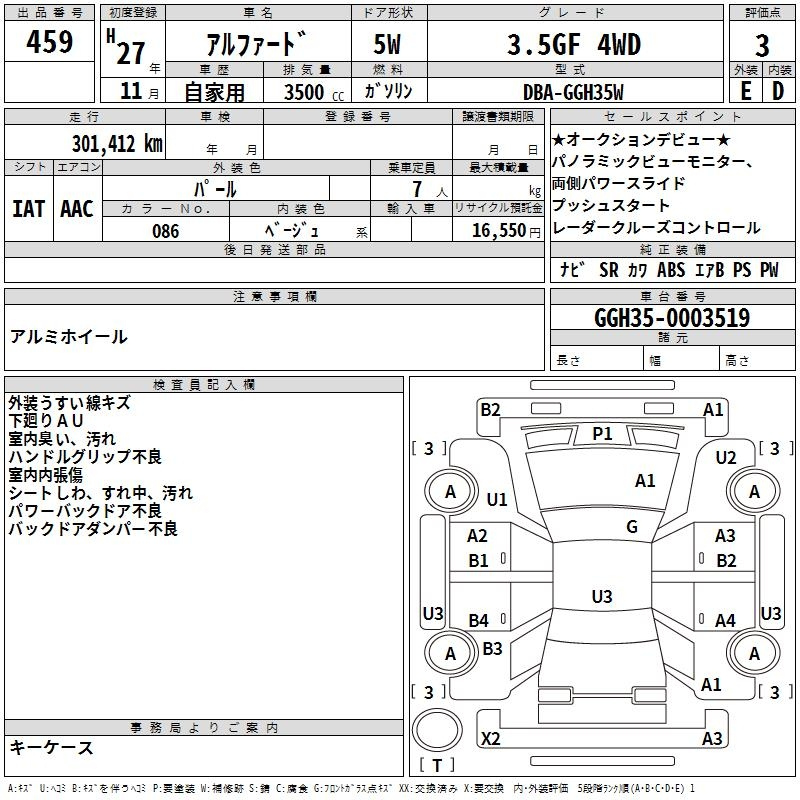Click the air conditioner value AAC
This screenshot has width=800, height=800.
click(77, 209)
